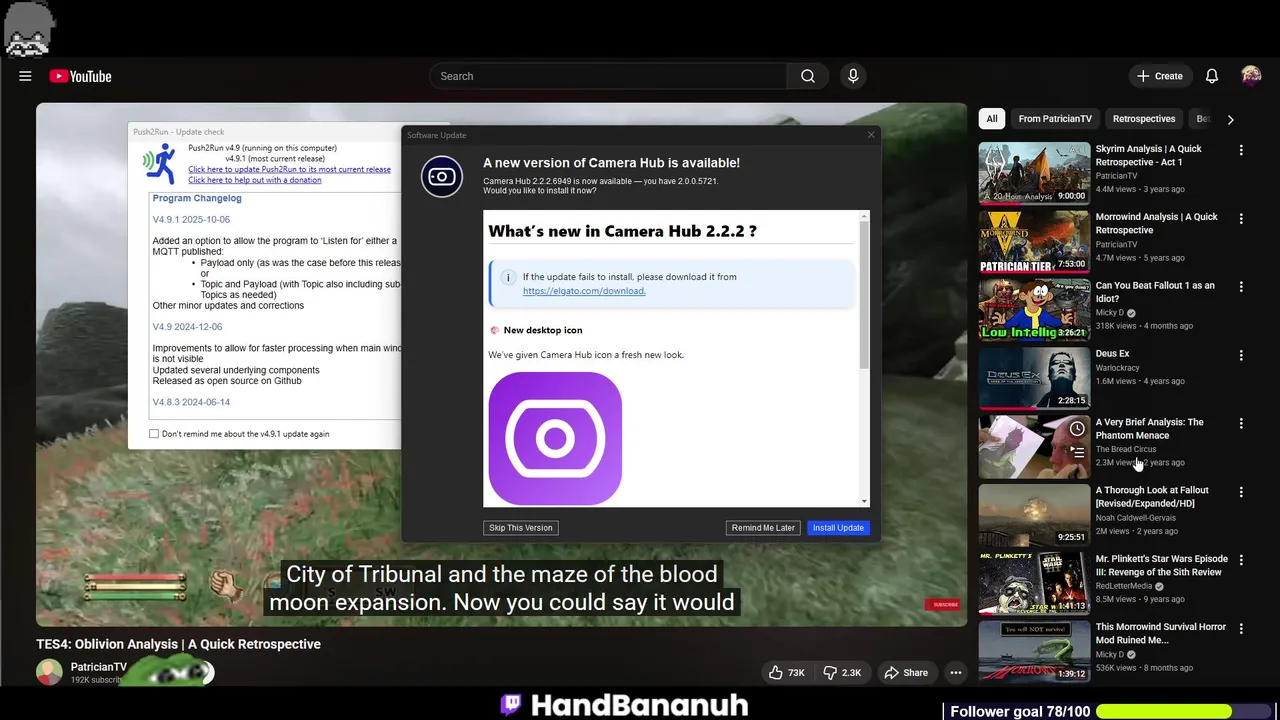The width and height of the screenshot is (1280, 720).
Task: Open the YouTube hamburger guide menu
Action: pyautogui.click(x=25, y=76)
